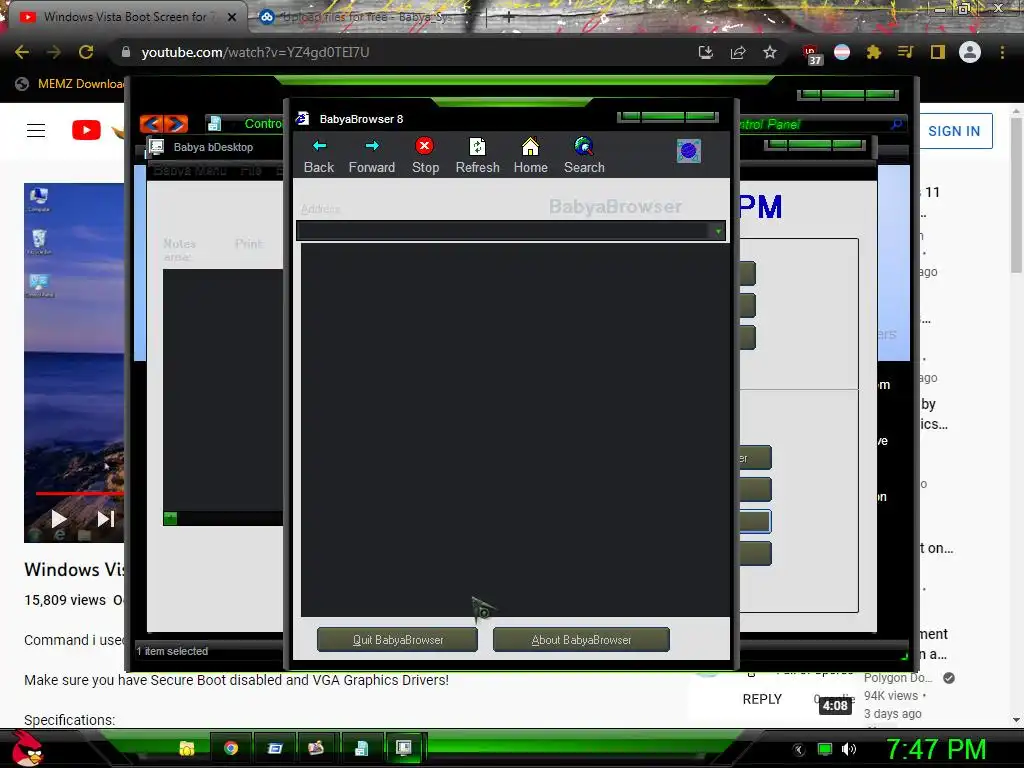Open Search in BabyaBrowser toolbar

[584, 155]
